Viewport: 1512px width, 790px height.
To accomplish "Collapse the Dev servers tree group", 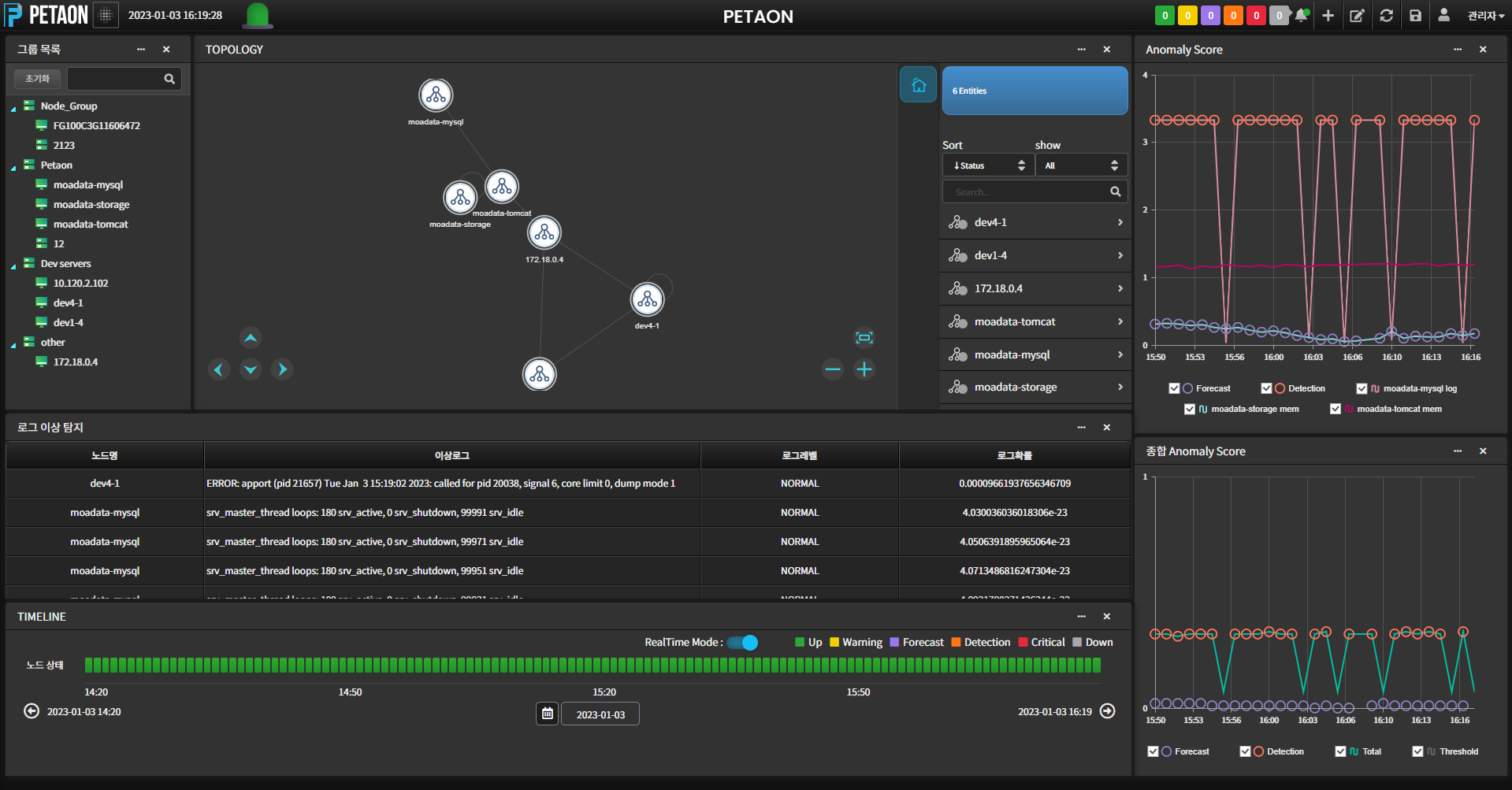I will click(13, 266).
